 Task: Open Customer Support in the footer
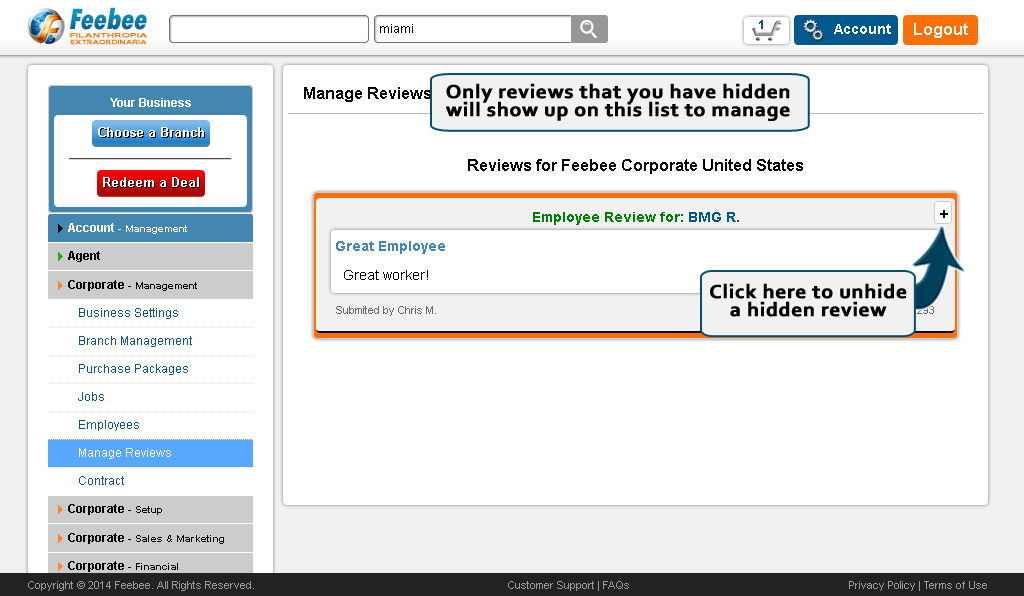tap(550, 585)
